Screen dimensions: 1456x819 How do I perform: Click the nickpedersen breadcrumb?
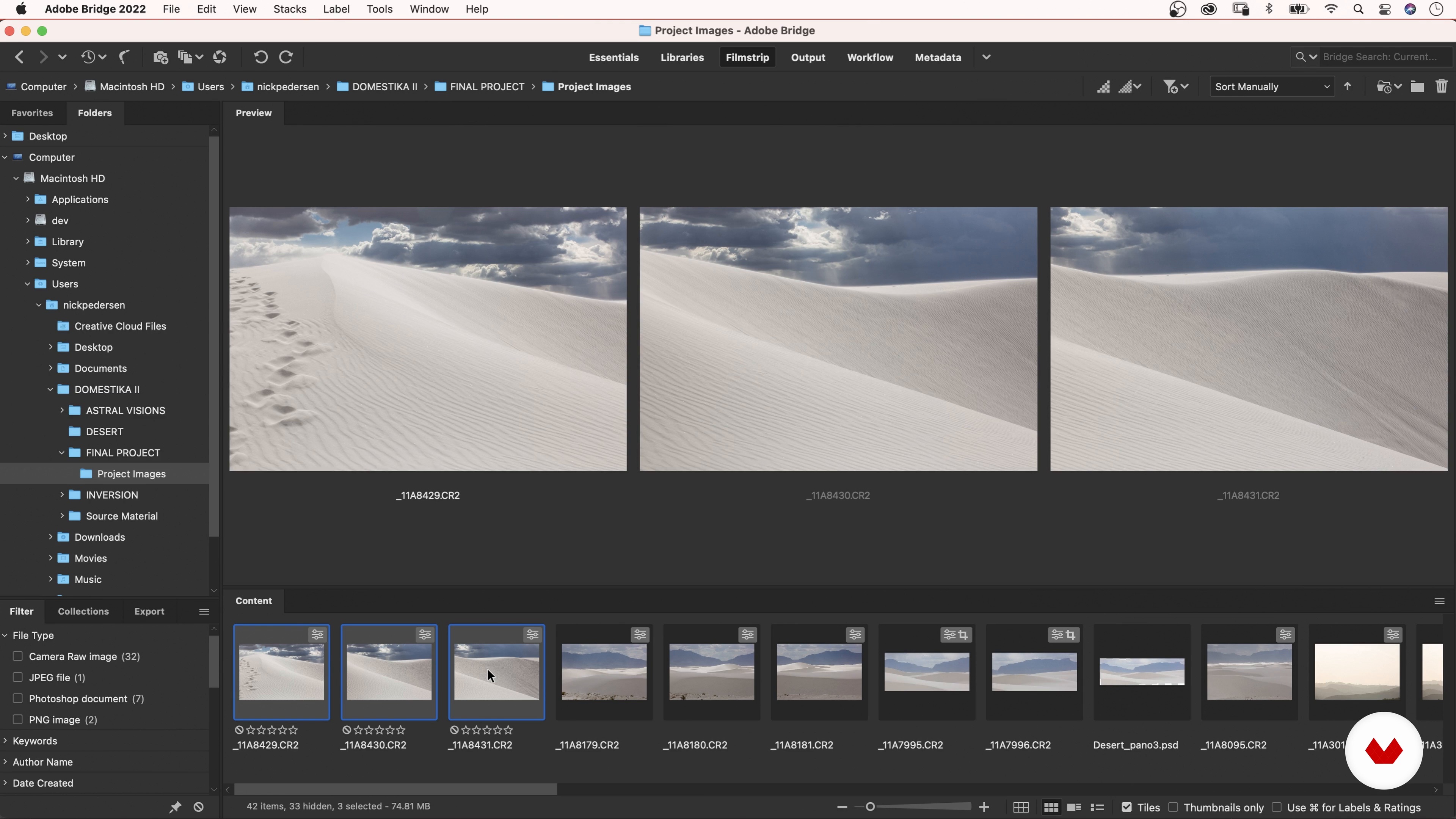288,86
